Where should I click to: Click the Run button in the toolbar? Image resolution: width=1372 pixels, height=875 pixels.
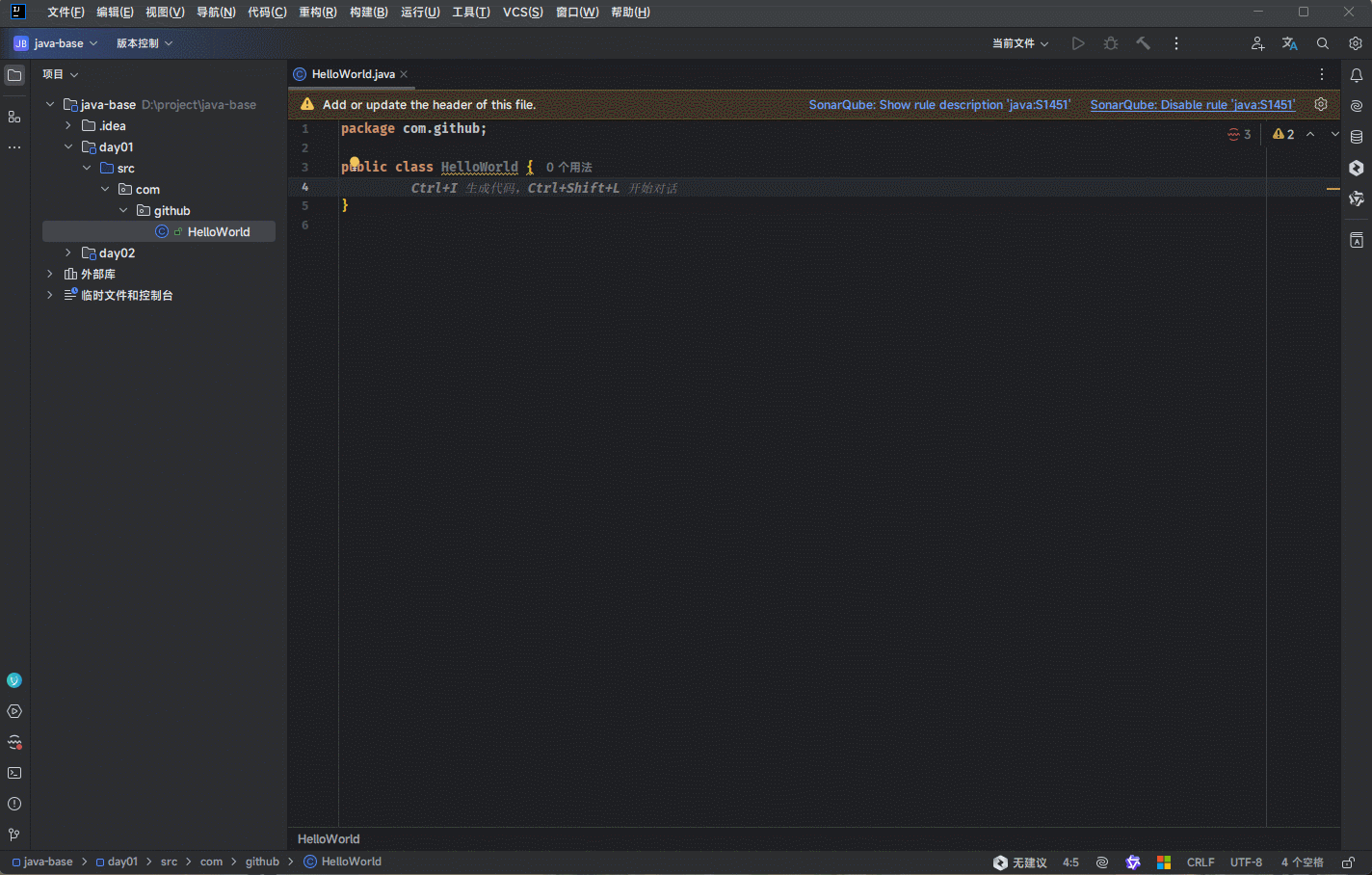point(1078,43)
